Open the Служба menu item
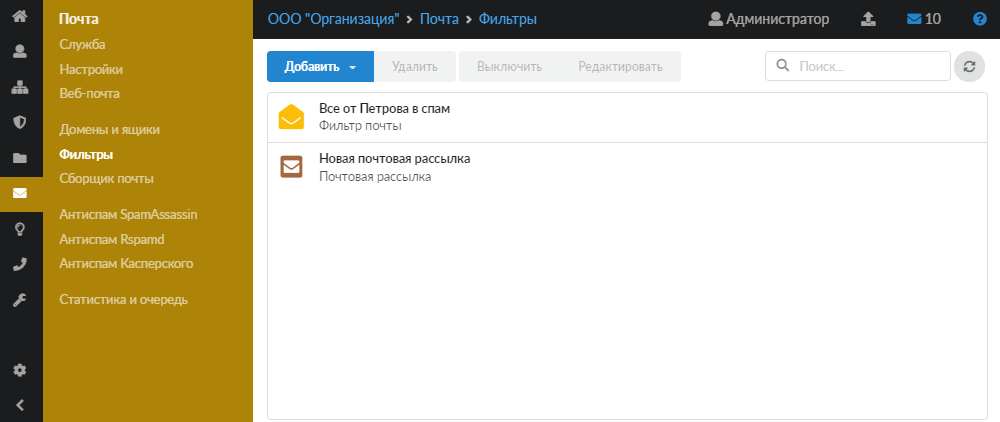 [82, 45]
